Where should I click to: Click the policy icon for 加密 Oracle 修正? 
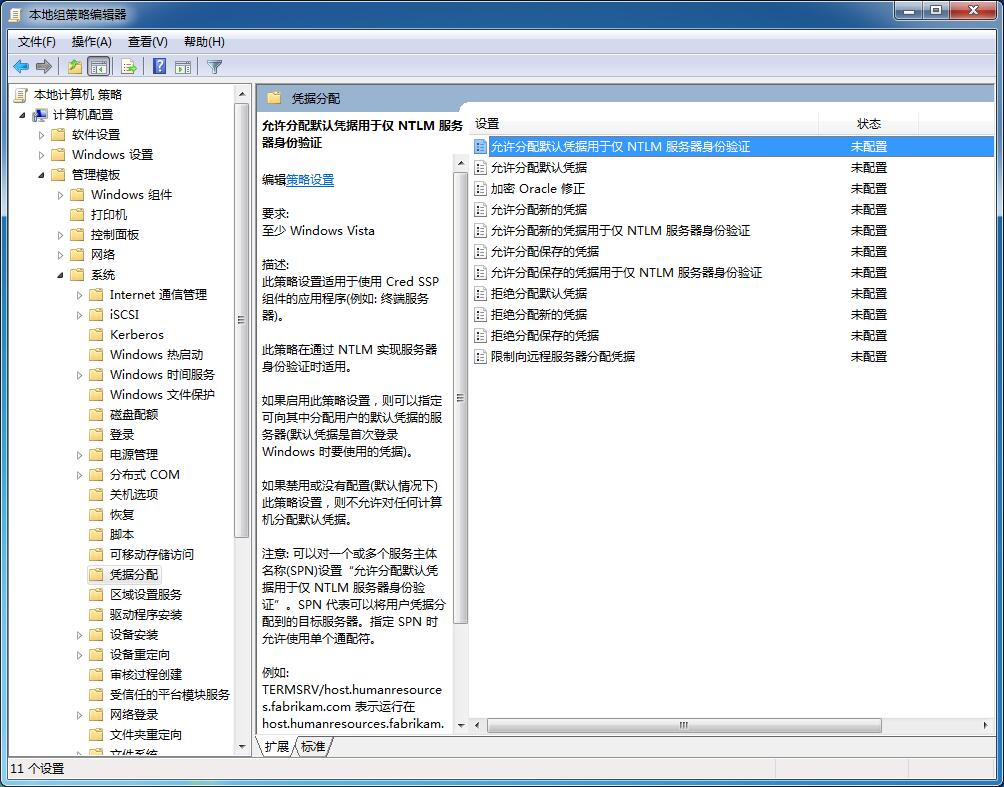(480, 189)
